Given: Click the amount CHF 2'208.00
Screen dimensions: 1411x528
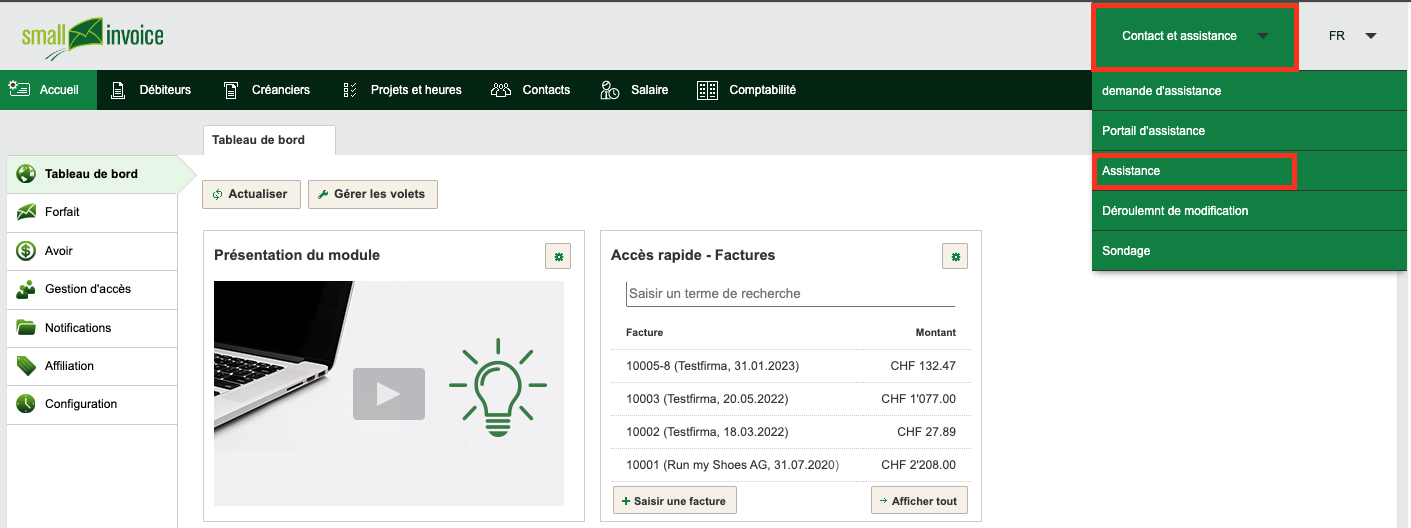Looking at the screenshot, I should tap(918, 465).
